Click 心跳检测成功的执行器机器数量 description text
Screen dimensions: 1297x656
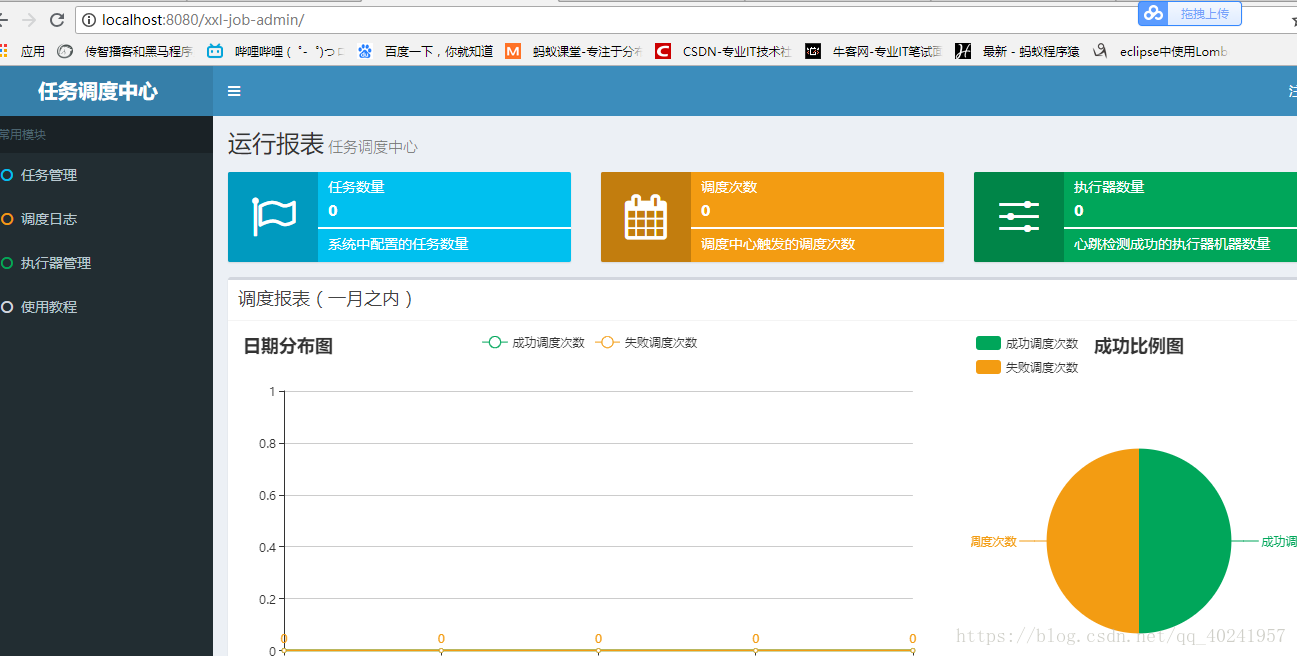point(1172,244)
